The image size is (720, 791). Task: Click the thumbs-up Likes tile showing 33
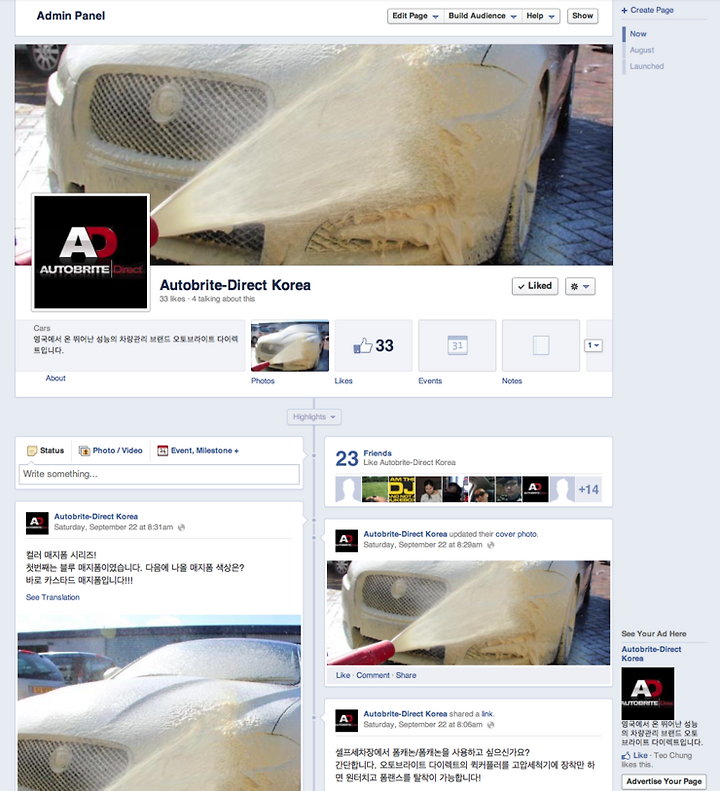point(373,346)
